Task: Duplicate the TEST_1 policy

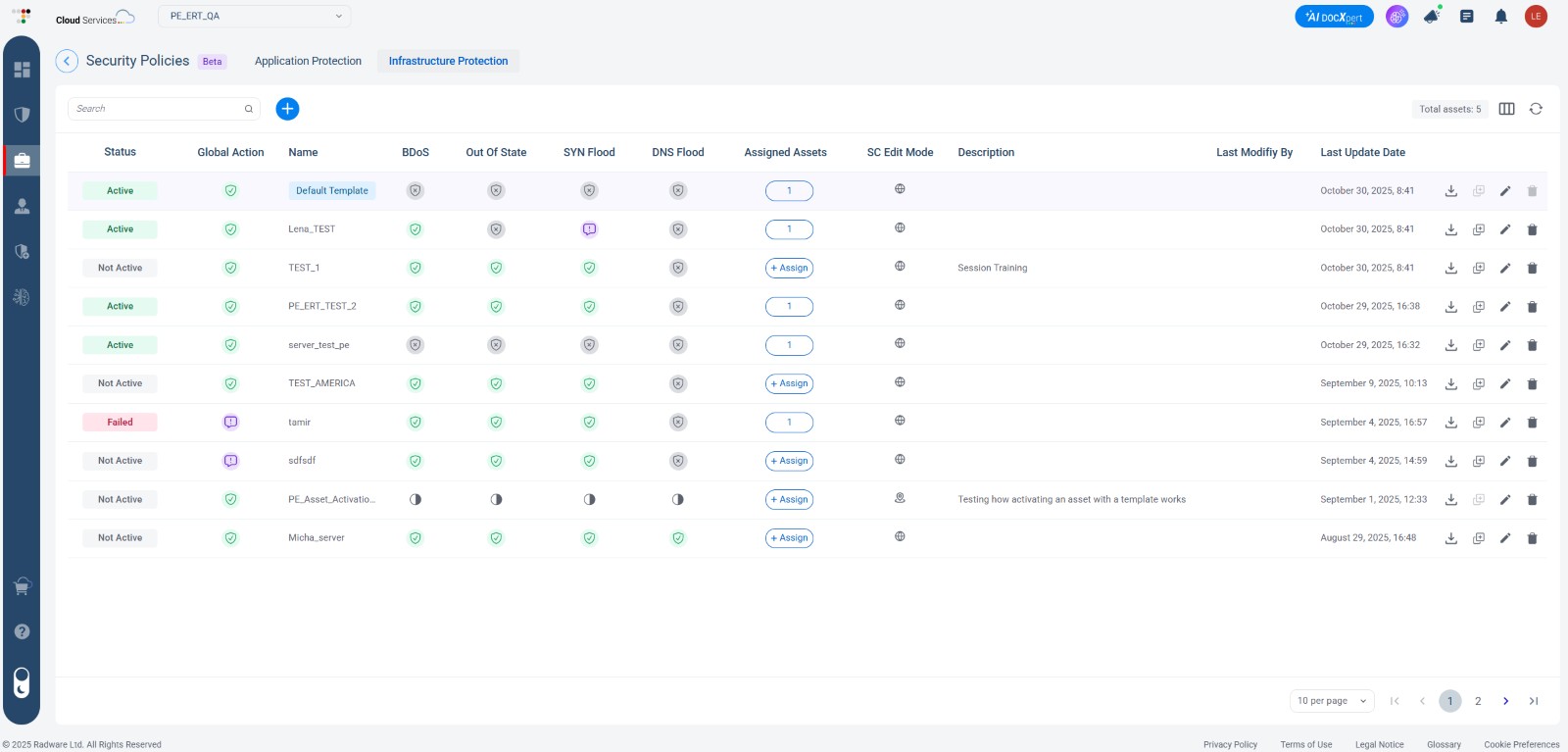Action: [x=1479, y=268]
